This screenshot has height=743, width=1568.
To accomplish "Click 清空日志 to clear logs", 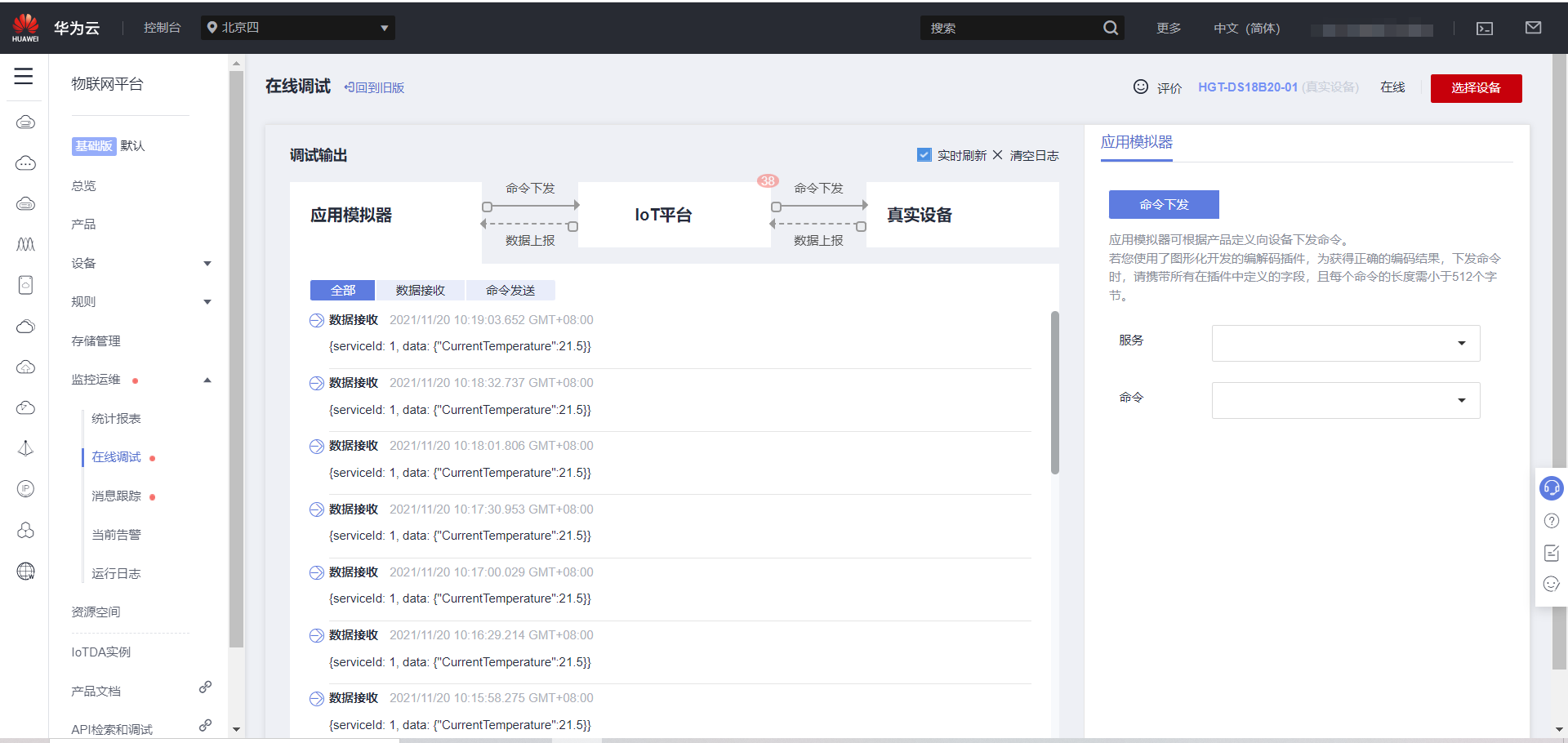I will click(1034, 155).
